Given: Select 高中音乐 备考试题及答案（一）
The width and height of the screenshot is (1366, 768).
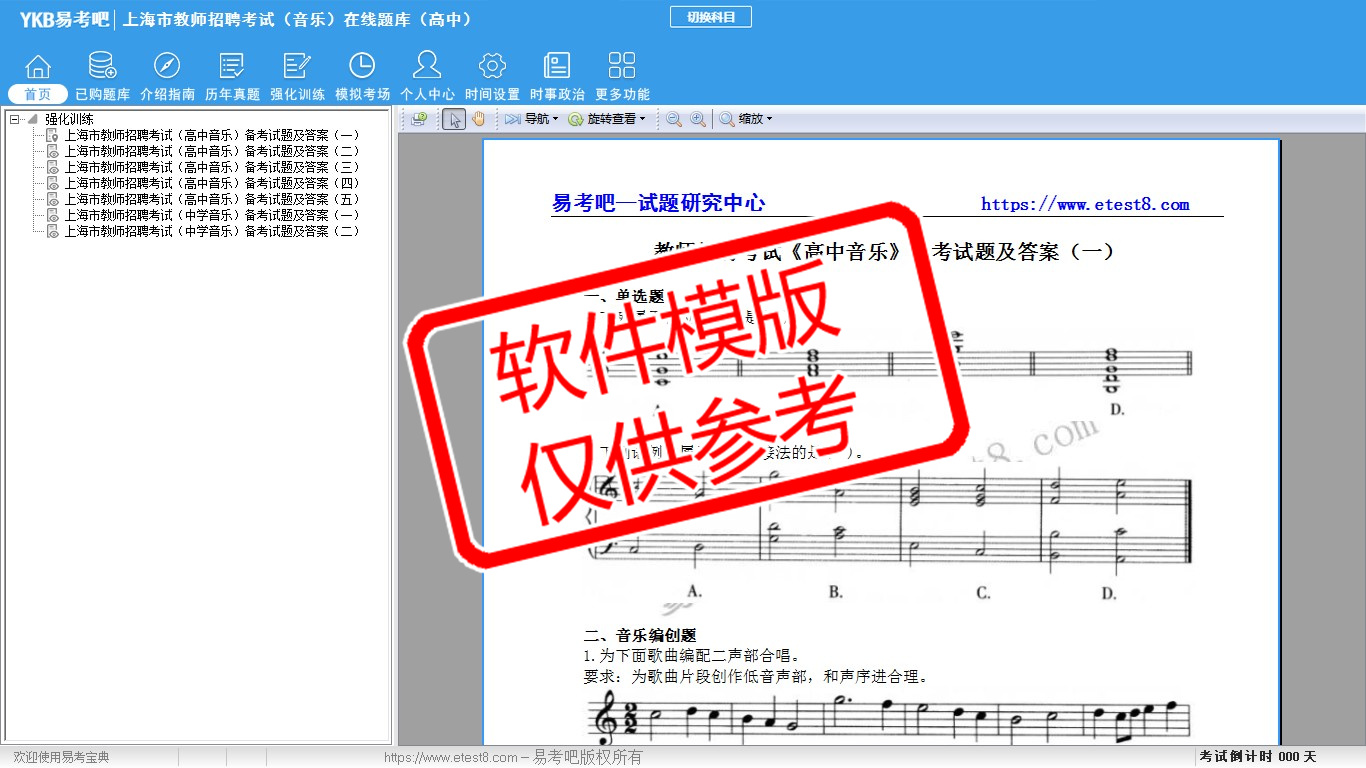Looking at the screenshot, I should [211, 135].
